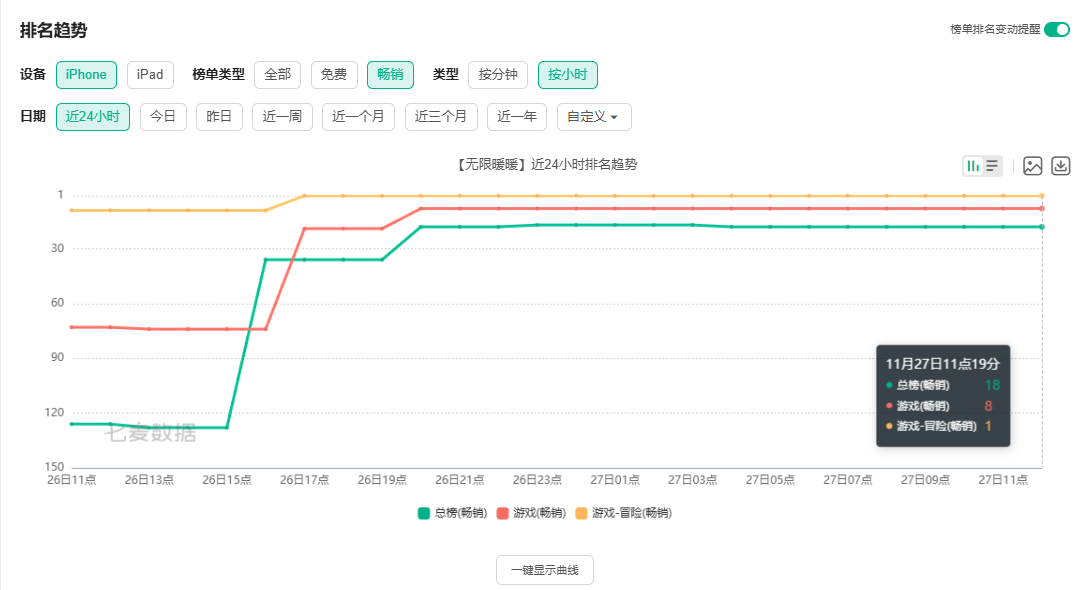Screen dimensions: 1080x590
Task: Select the bar chart view icon
Action: pyautogui.click(x=973, y=165)
